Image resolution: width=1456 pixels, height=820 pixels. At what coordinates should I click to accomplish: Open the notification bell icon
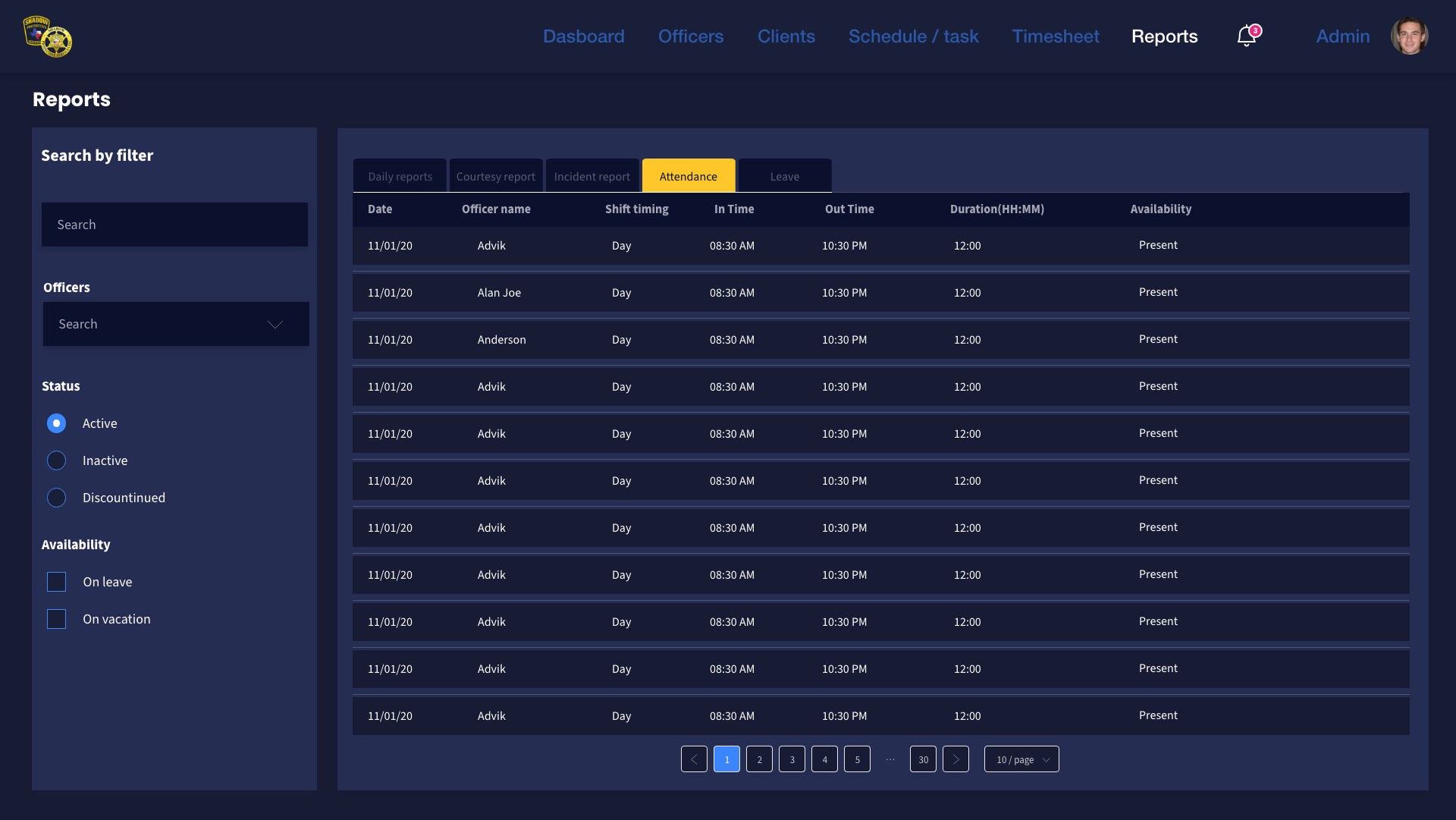[x=1246, y=36]
